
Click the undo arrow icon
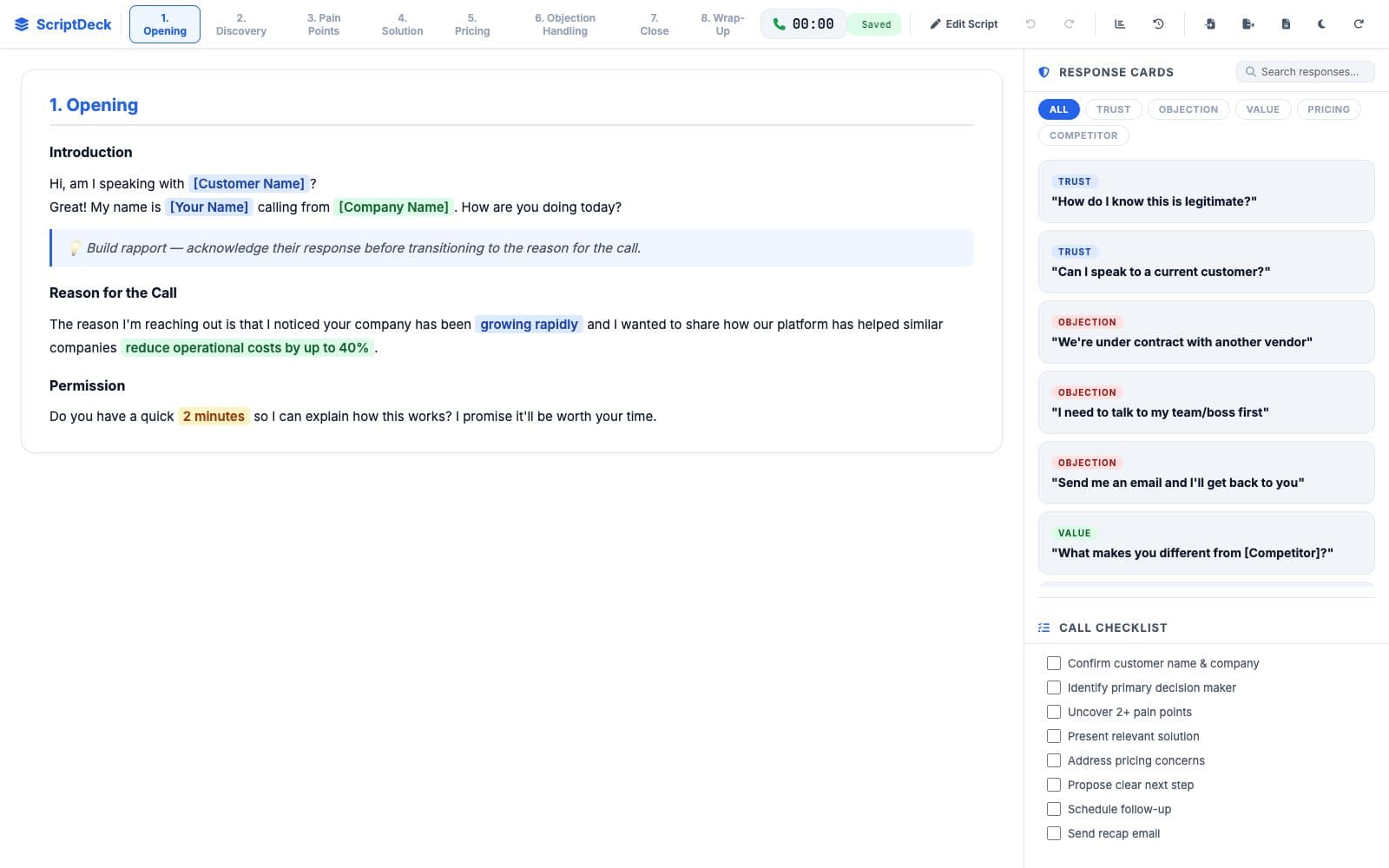point(1030,24)
